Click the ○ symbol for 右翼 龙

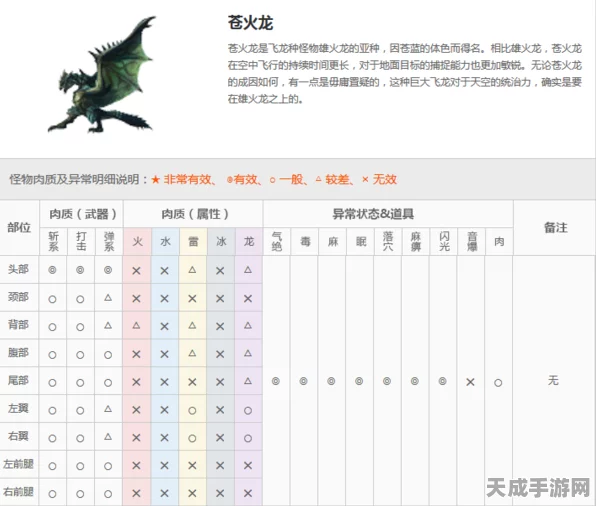tap(248, 438)
